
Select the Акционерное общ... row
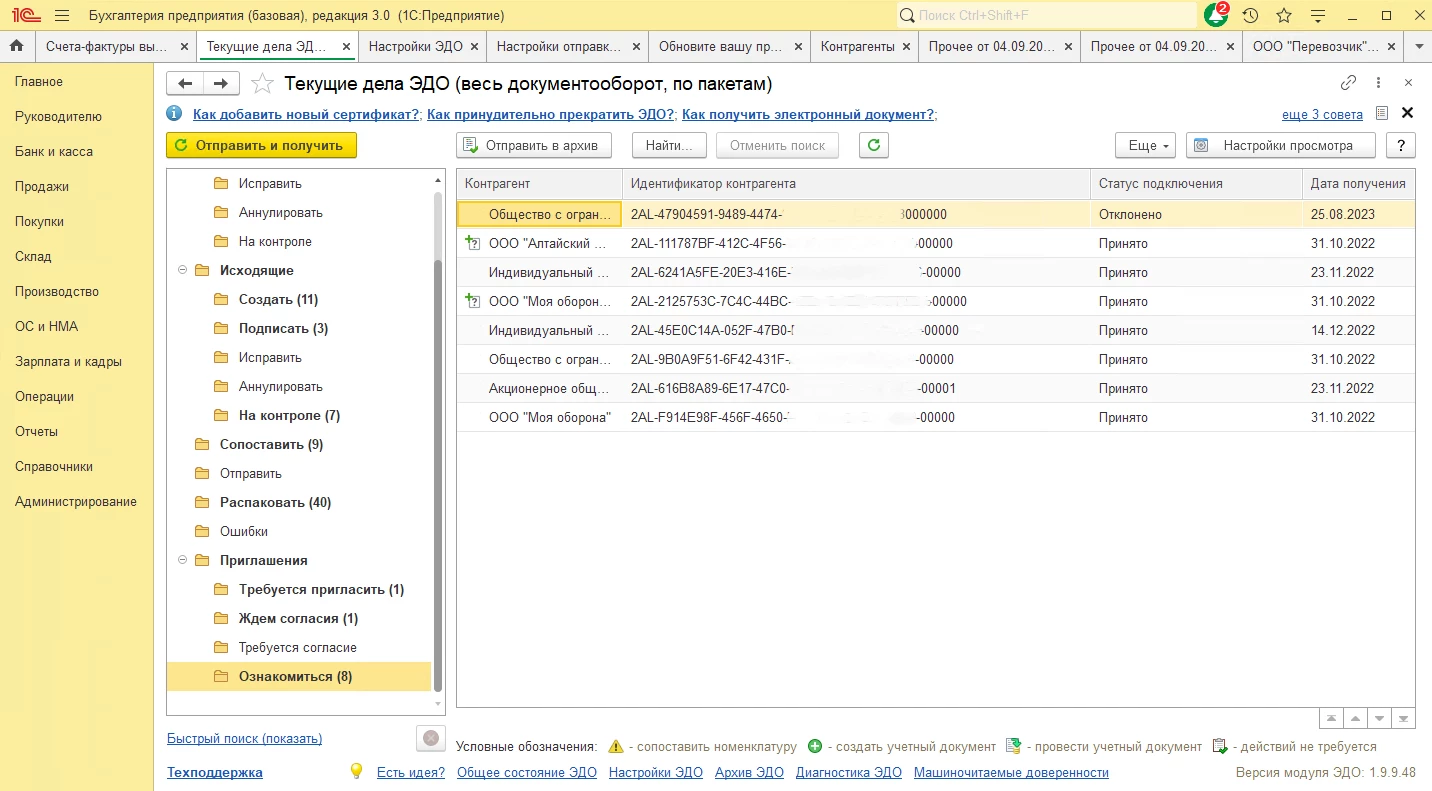(936, 388)
